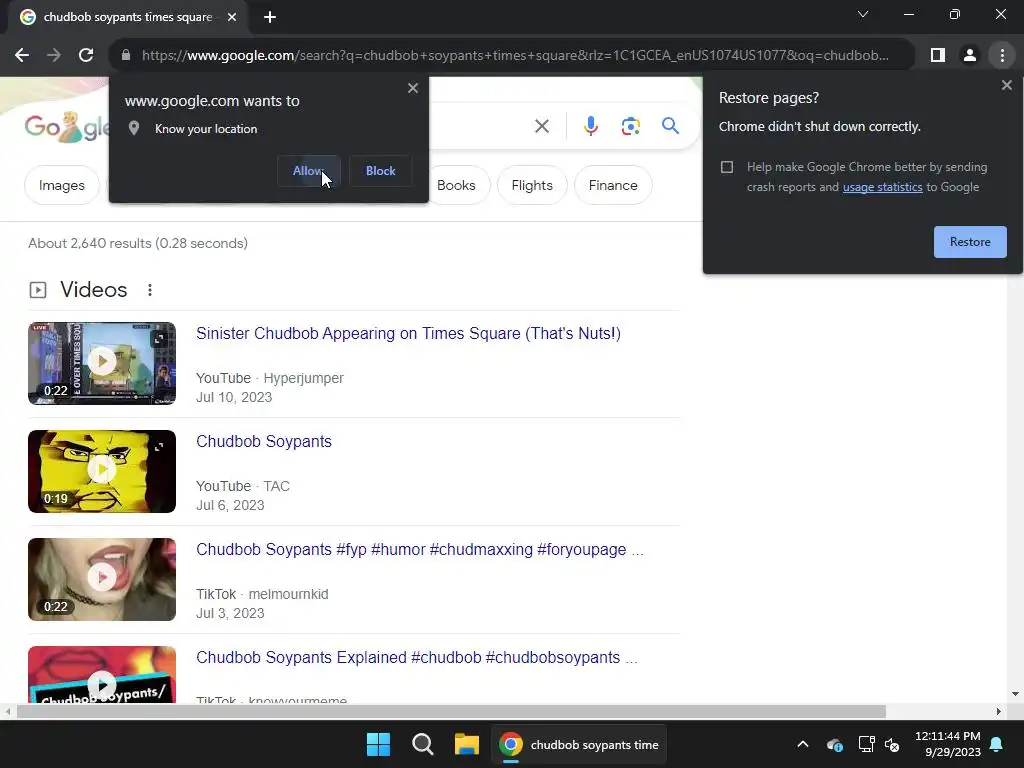Go back to previous page
Image resolution: width=1024 pixels, height=768 pixels.
22,56
